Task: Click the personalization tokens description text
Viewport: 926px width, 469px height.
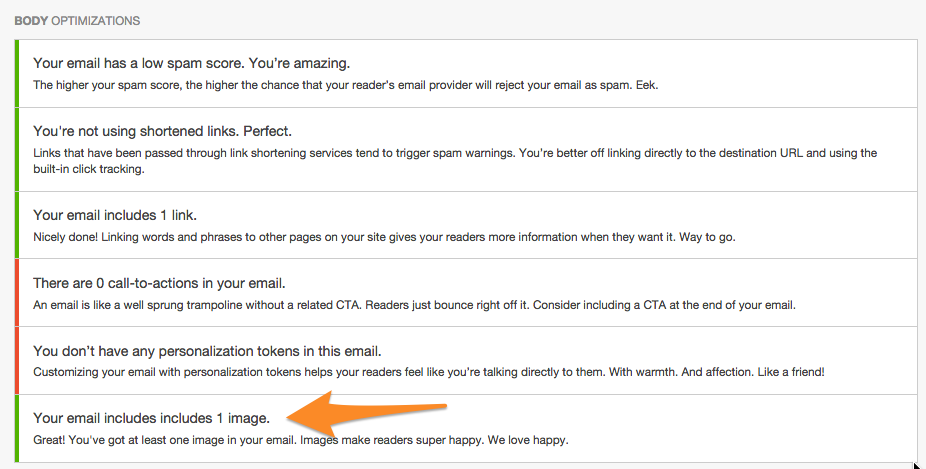Action: (x=428, y=373)
